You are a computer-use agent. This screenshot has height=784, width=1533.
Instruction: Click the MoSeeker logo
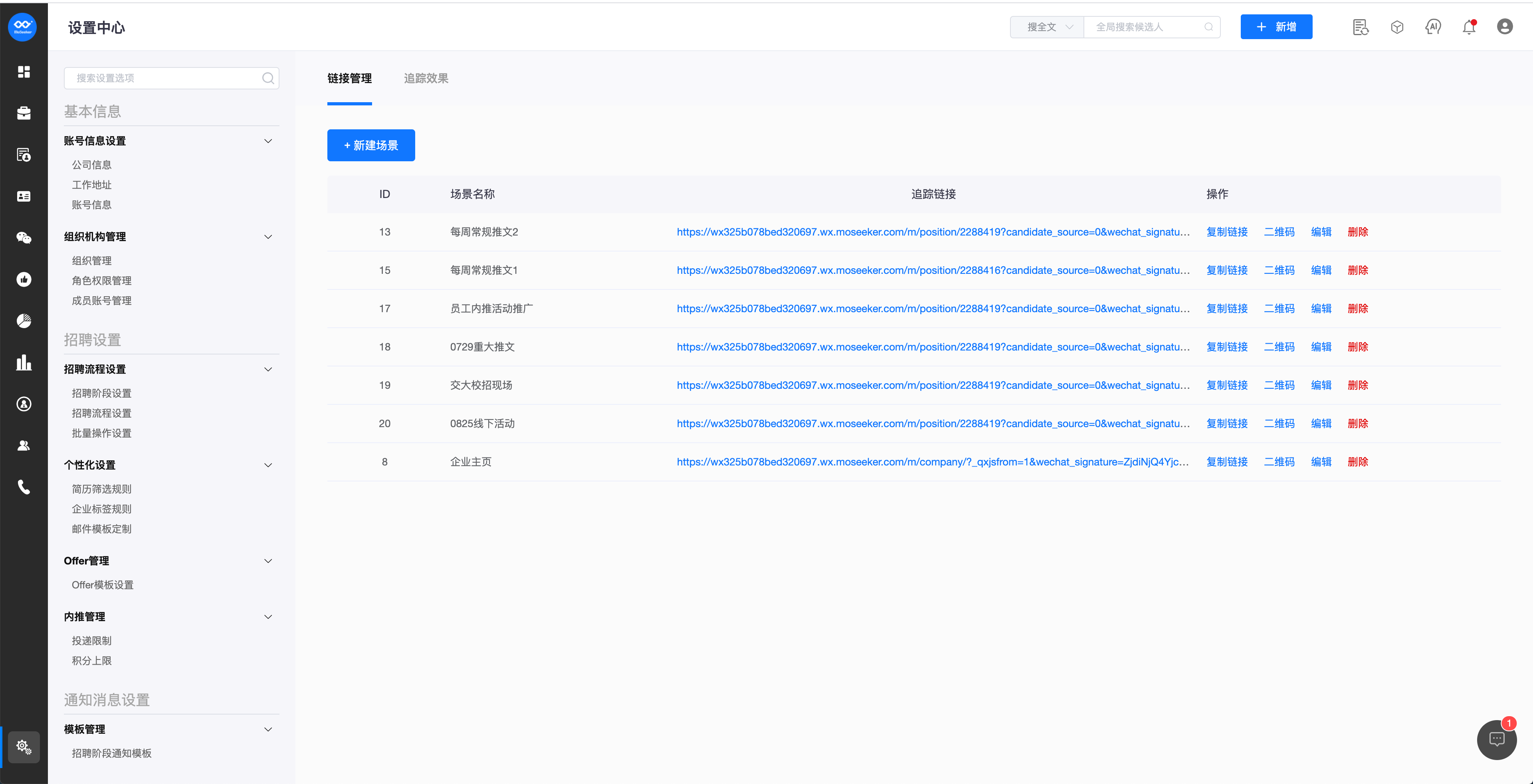23,26
